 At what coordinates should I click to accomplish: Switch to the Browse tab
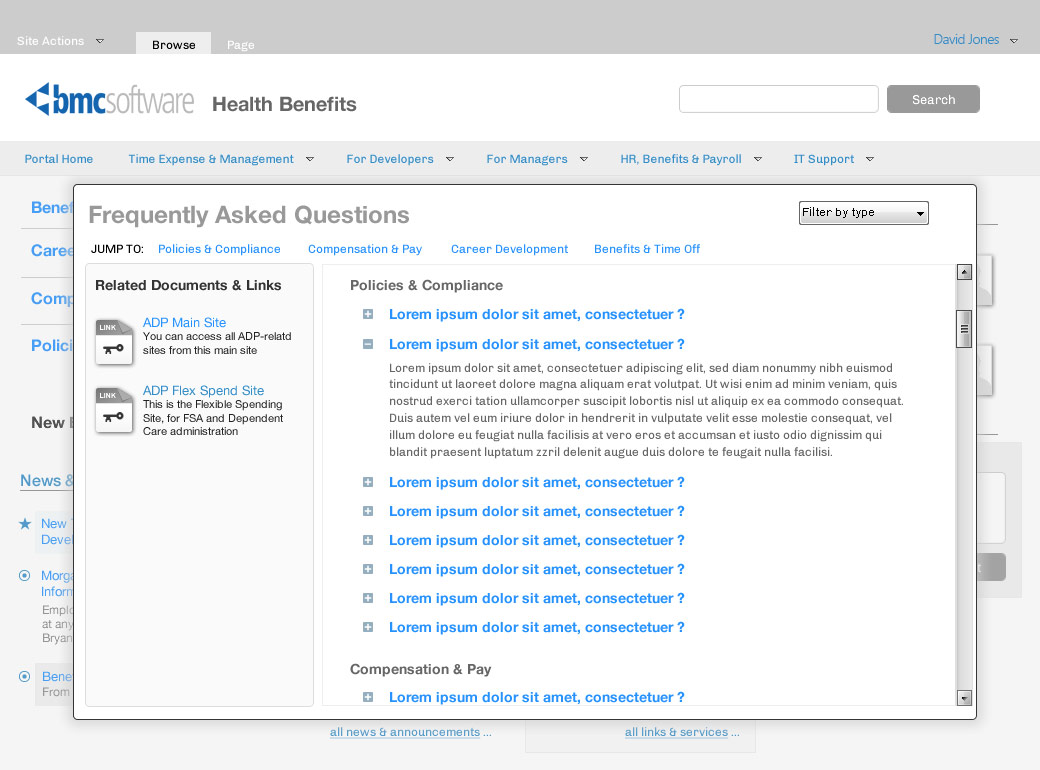pyautogui.click(x=174, y=44)
